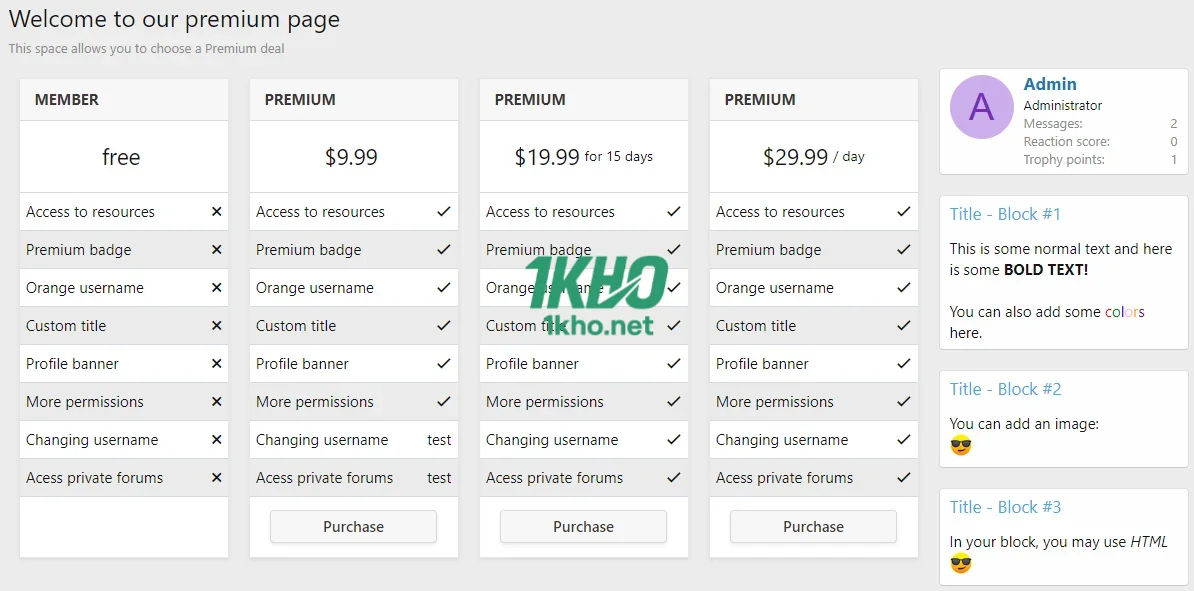The width and height of the screenshot is (1194, 591).
Task: Open the Title - Block #3 link
Action: pyautogui.click(x=1004, y=507)
